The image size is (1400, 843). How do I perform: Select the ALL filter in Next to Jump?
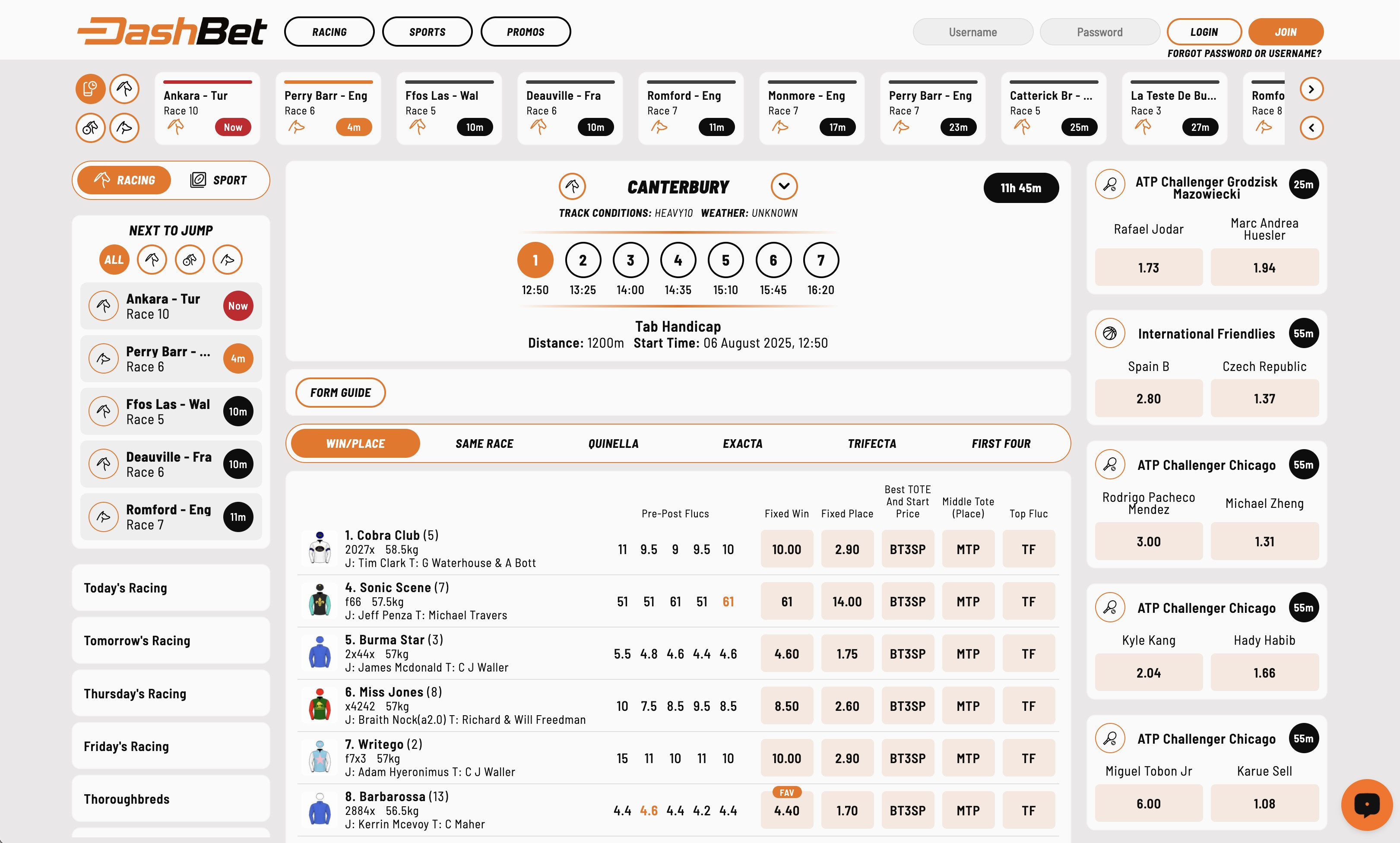(114, 260)
